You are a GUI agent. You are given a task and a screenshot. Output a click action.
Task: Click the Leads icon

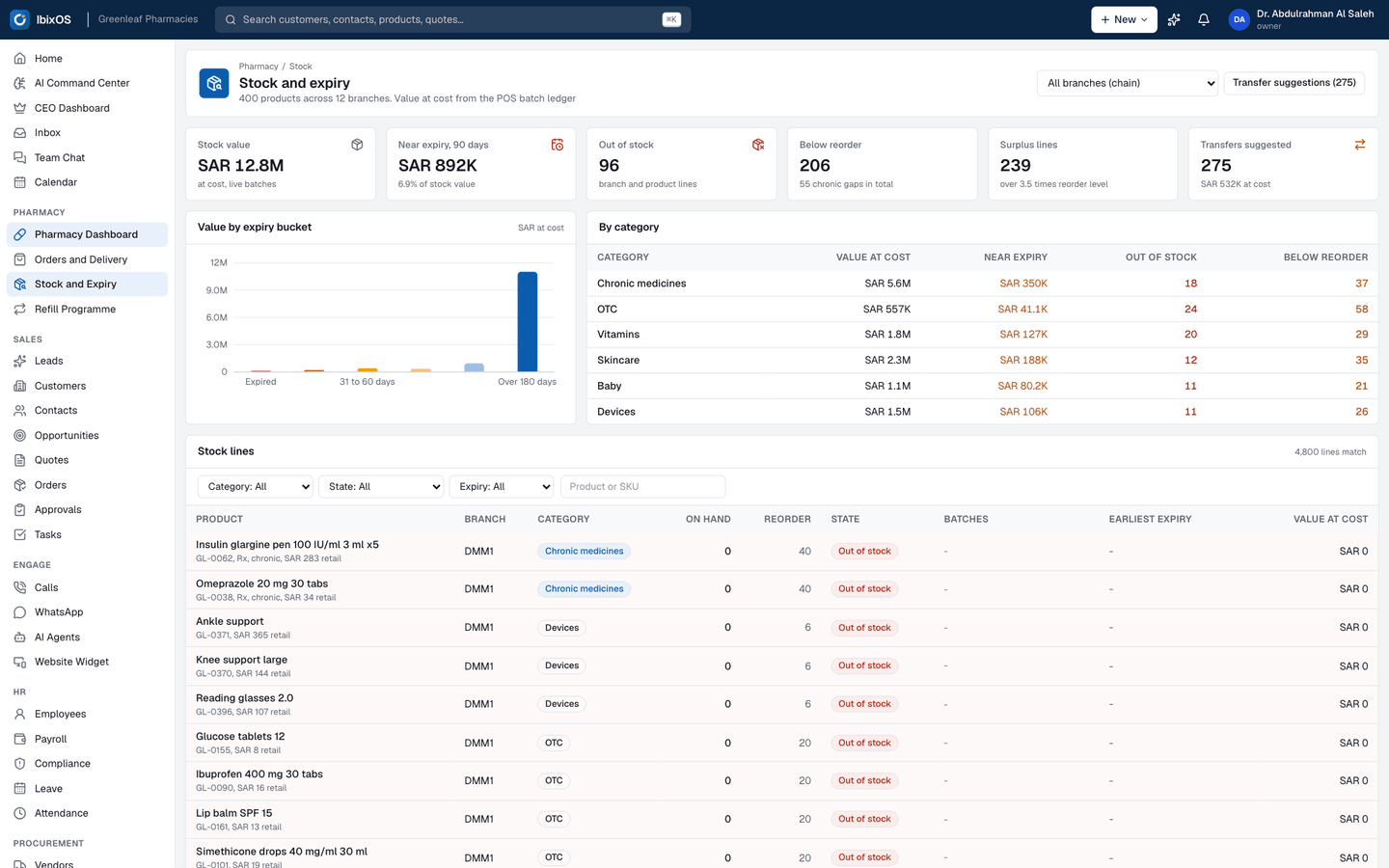click(x=19, y=361)
